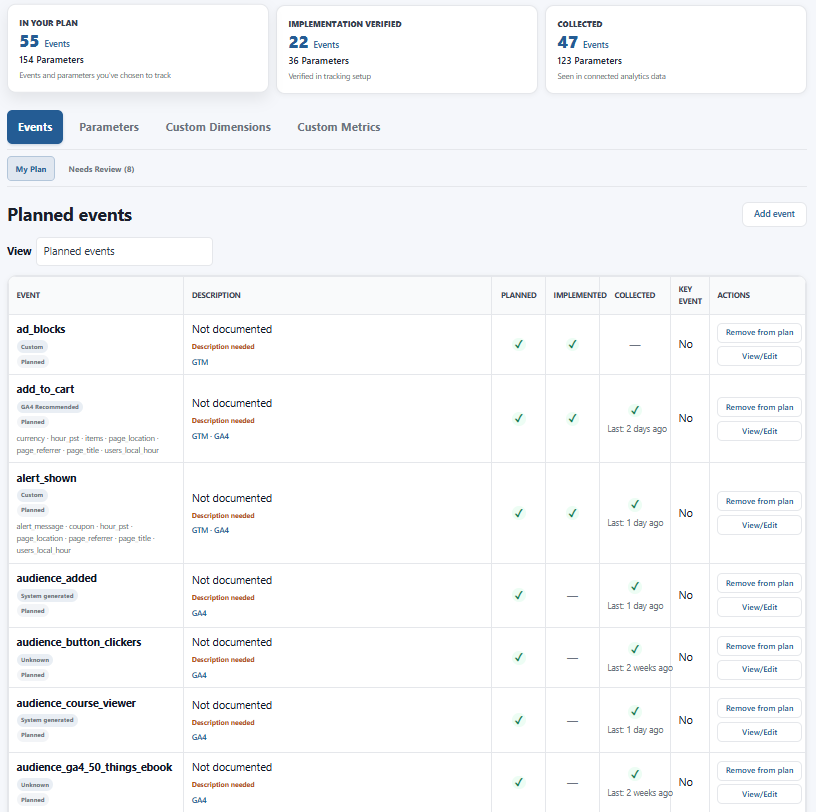Remove alert_shown from plan

(759, 501)
